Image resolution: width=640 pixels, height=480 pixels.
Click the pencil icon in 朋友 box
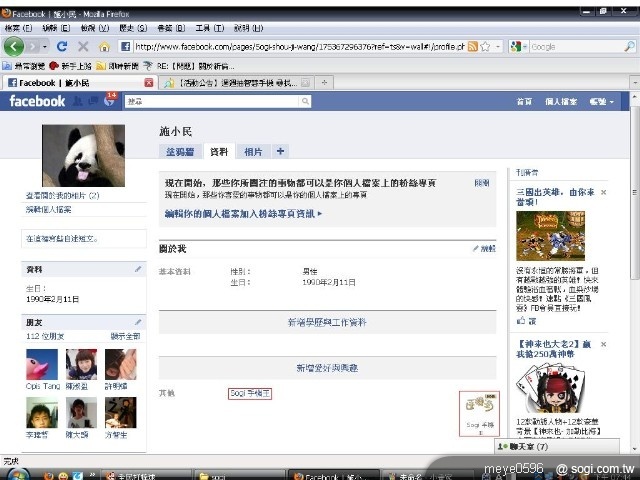[x=138, y=322]
